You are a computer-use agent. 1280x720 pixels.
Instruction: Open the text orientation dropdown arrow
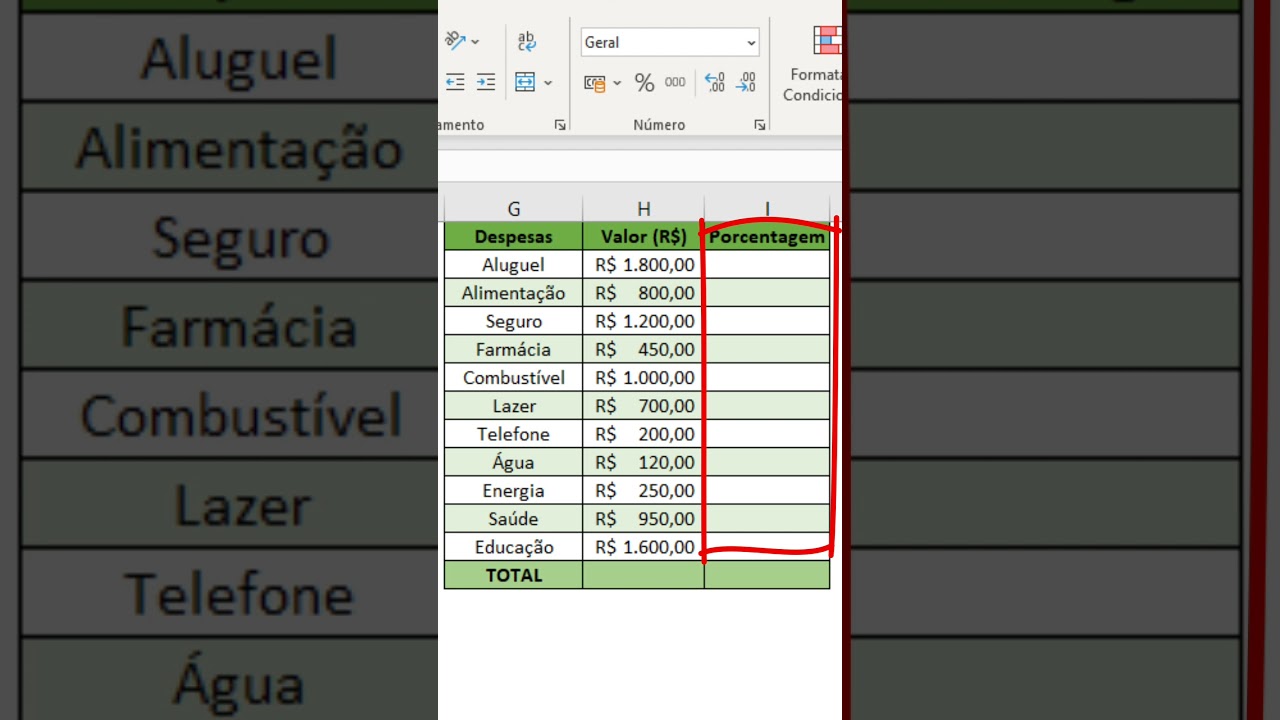coord(475,42)
